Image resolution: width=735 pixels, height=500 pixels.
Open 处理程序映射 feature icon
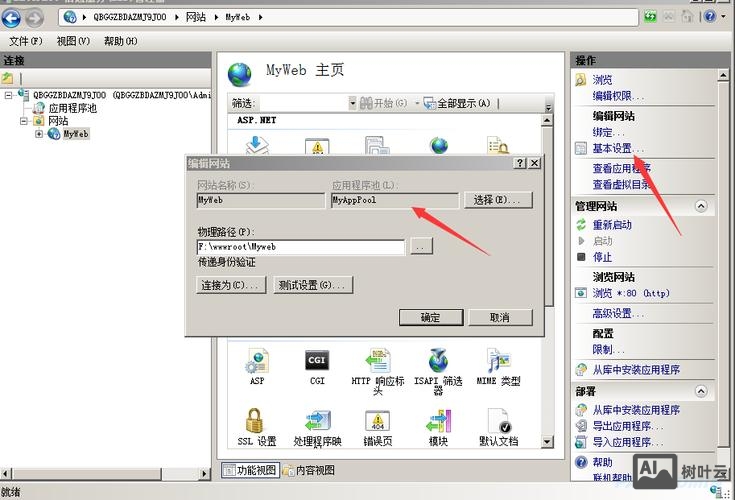click(x=318, y=420)
